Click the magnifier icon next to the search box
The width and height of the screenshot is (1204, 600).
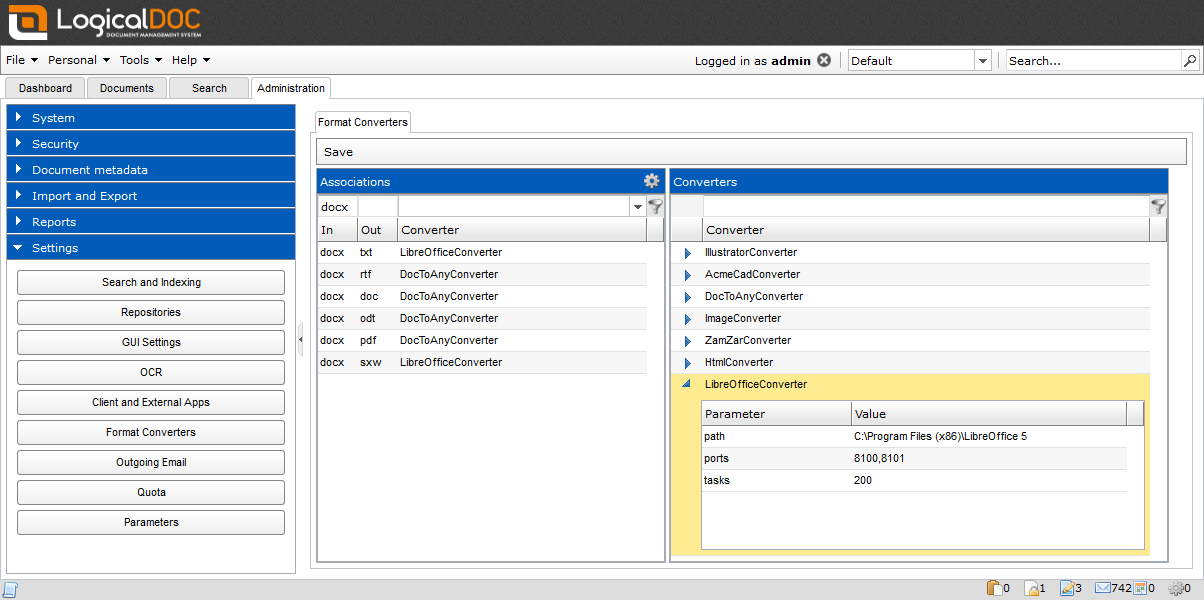1188,60
